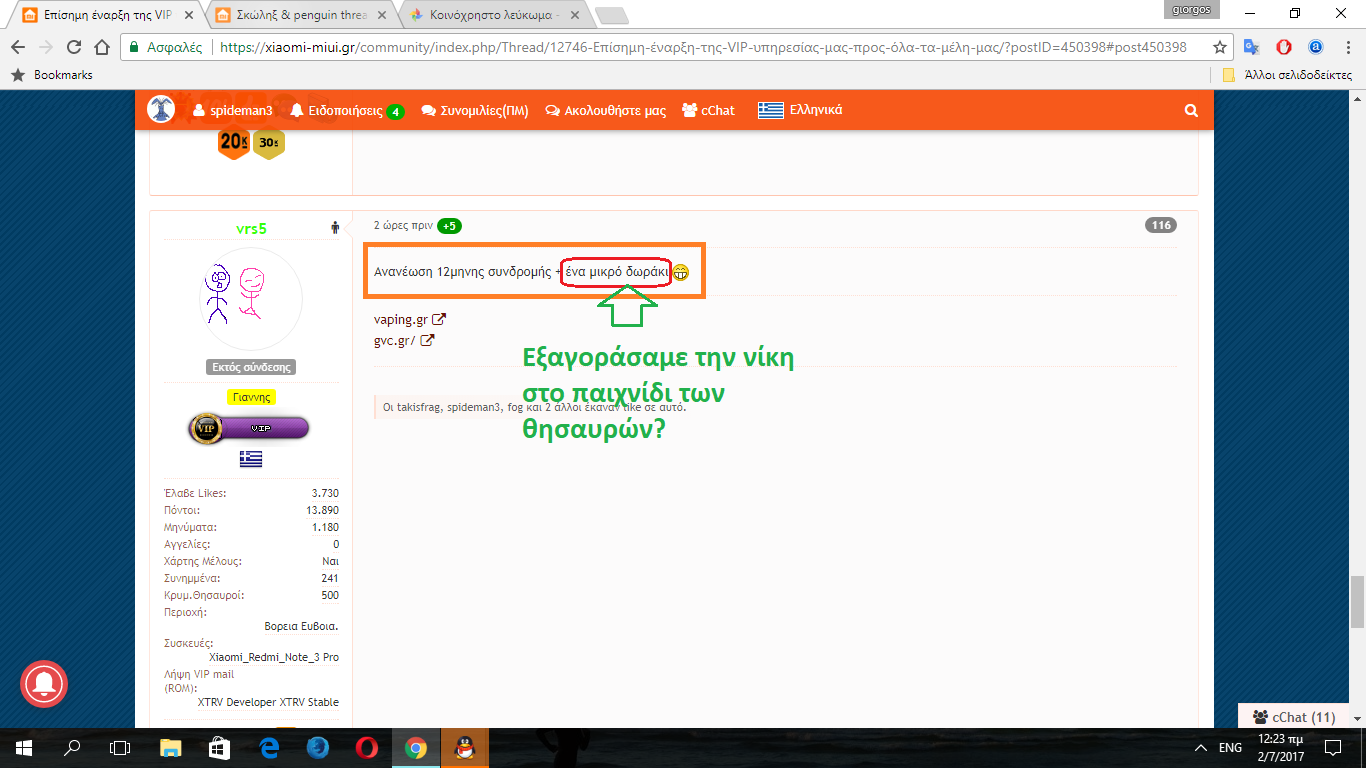The width and height of the screenshot is (1366, 768).
Task: Click the post number 116 badge
Action: pyautogui.click(x=1161, y=226)
